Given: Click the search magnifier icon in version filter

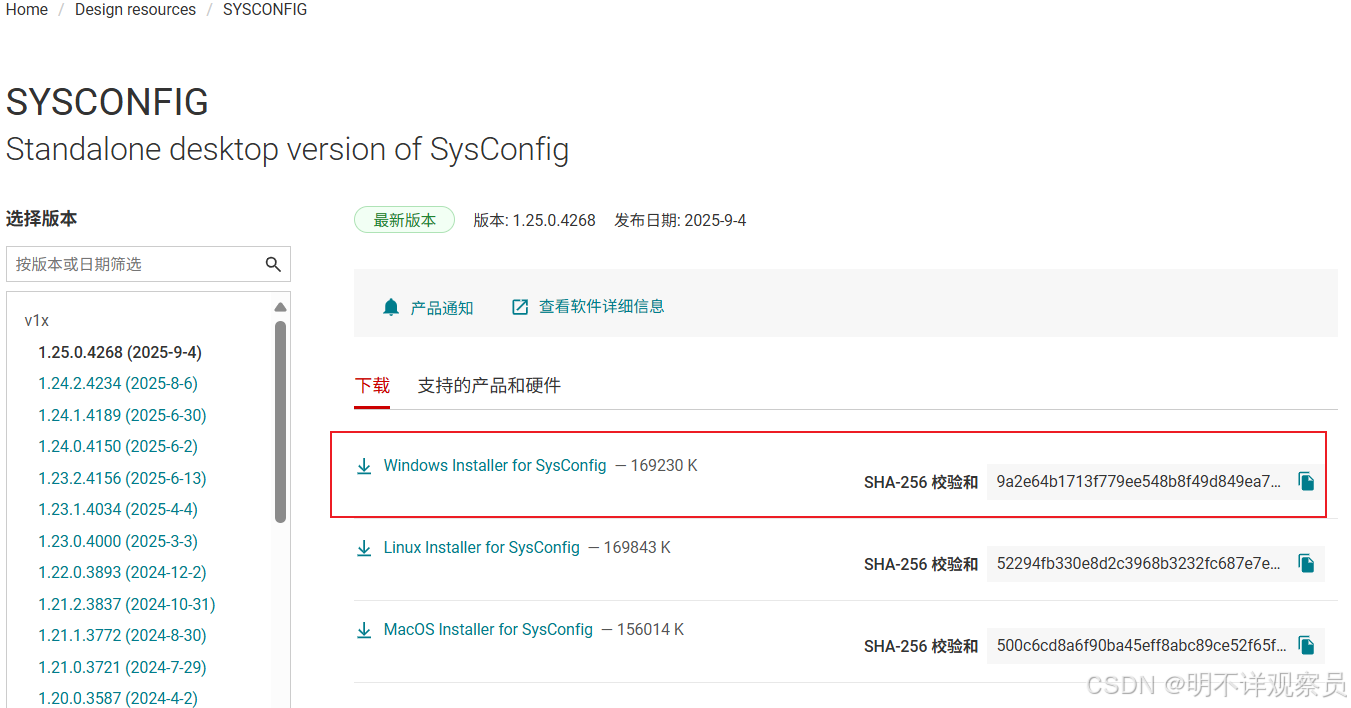Looking at the screenshot, I should coord(273,264).
